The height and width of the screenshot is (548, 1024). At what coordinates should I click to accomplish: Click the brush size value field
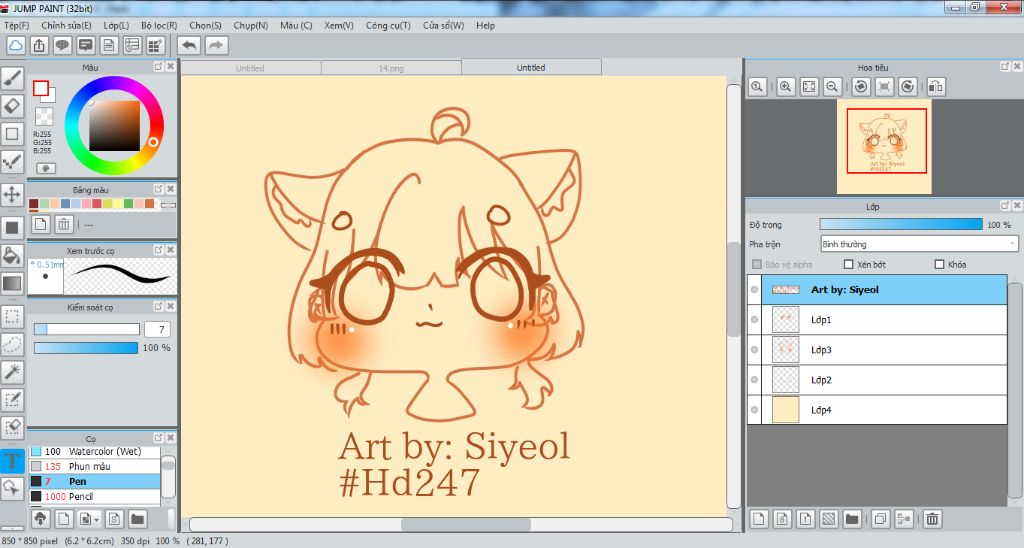157,329
